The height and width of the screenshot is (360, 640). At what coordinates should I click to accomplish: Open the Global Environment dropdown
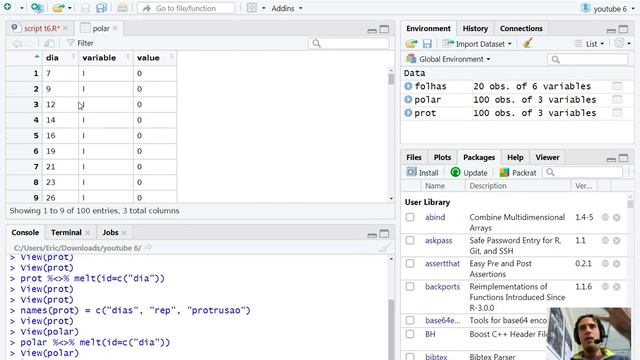[449, 59]
